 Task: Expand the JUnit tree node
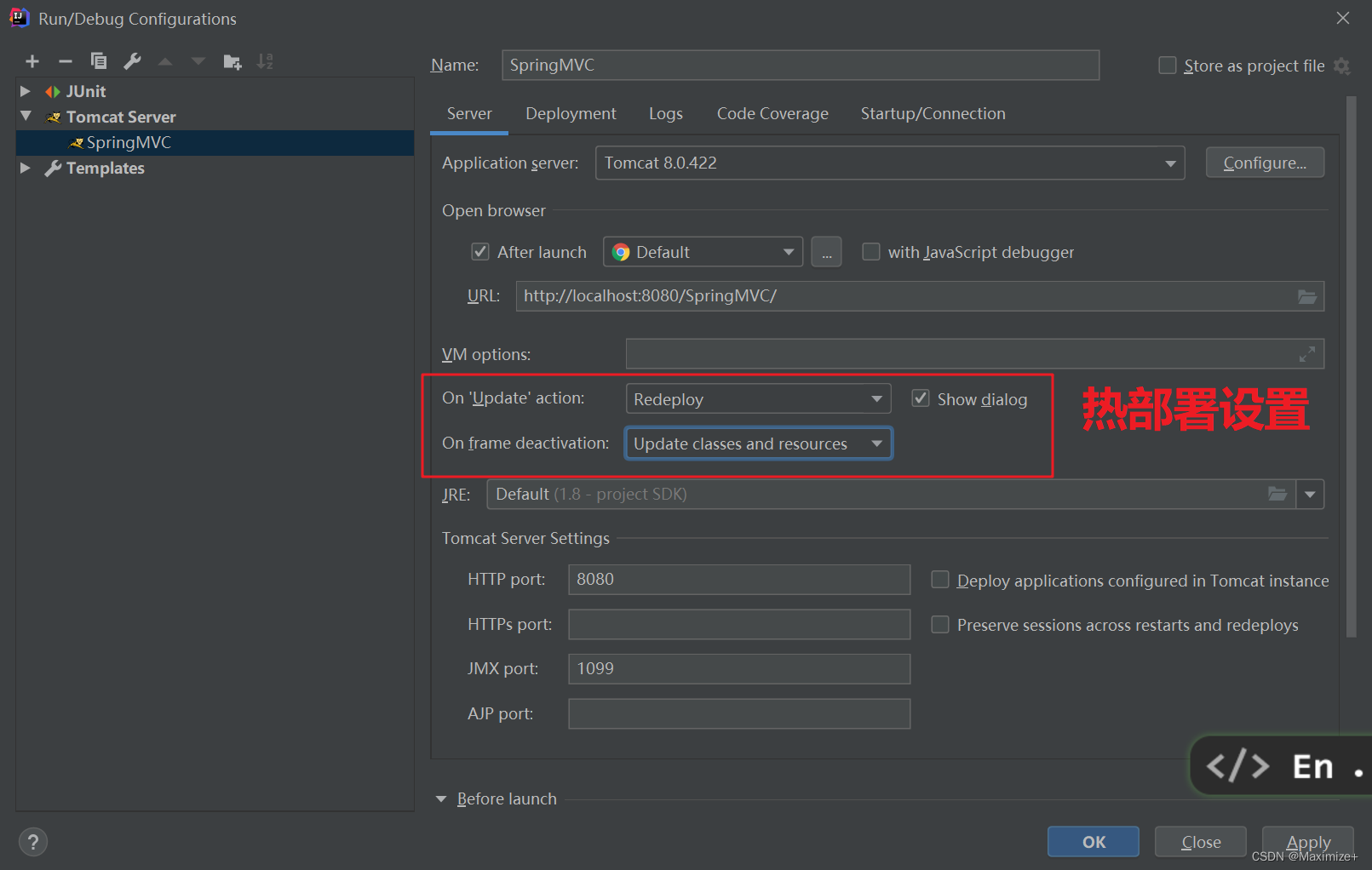point(26,91)
